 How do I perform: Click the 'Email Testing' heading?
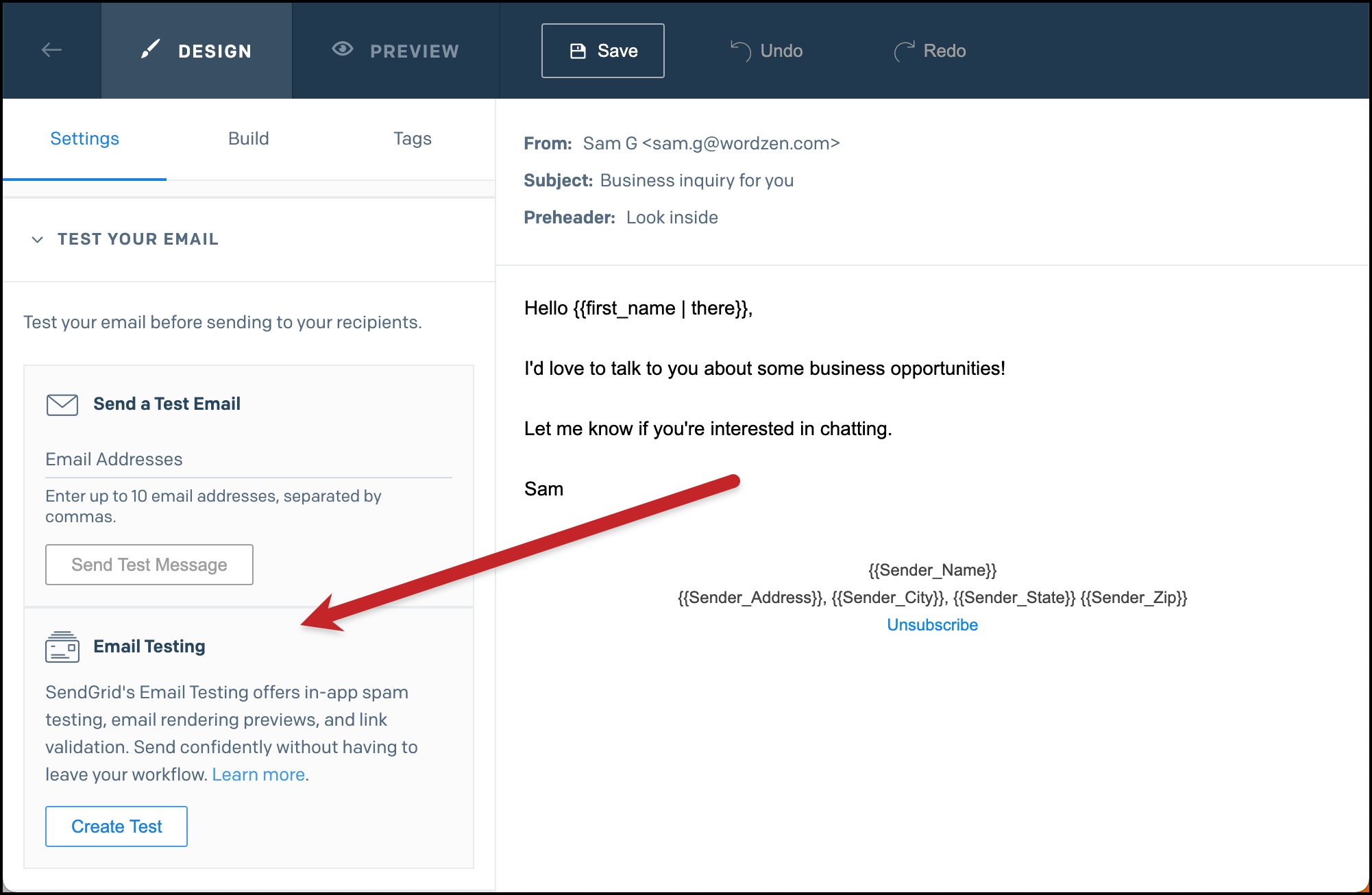[149, 646]
